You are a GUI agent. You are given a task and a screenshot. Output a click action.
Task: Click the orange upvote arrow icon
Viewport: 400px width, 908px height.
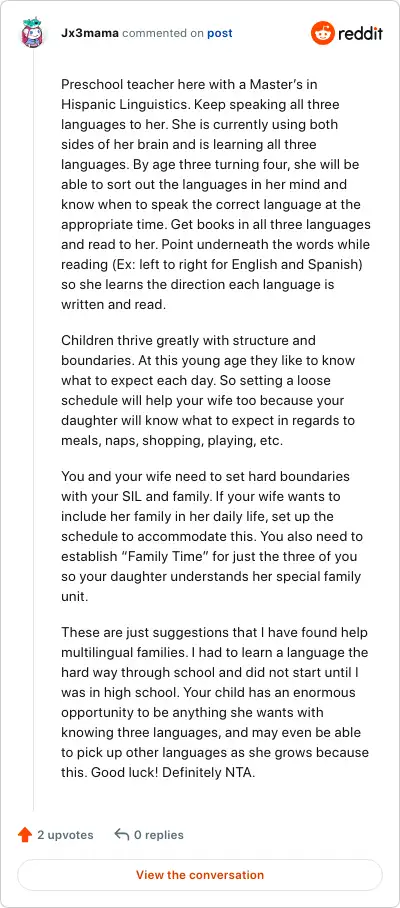coord(24,834)
